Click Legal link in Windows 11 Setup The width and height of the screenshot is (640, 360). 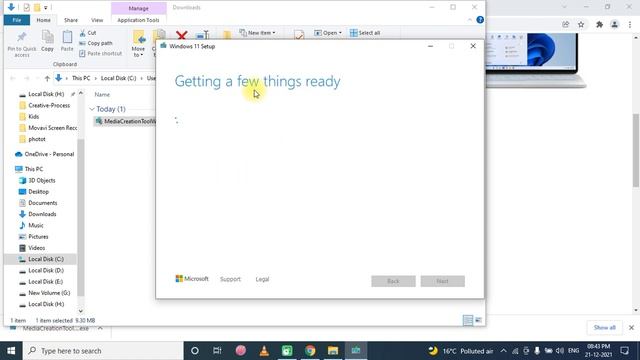click(262, 279)
